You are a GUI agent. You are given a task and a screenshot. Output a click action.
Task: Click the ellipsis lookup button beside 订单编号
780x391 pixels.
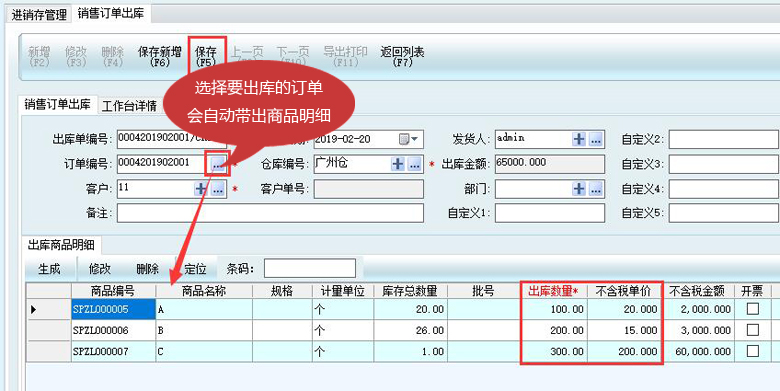(217, 163)
